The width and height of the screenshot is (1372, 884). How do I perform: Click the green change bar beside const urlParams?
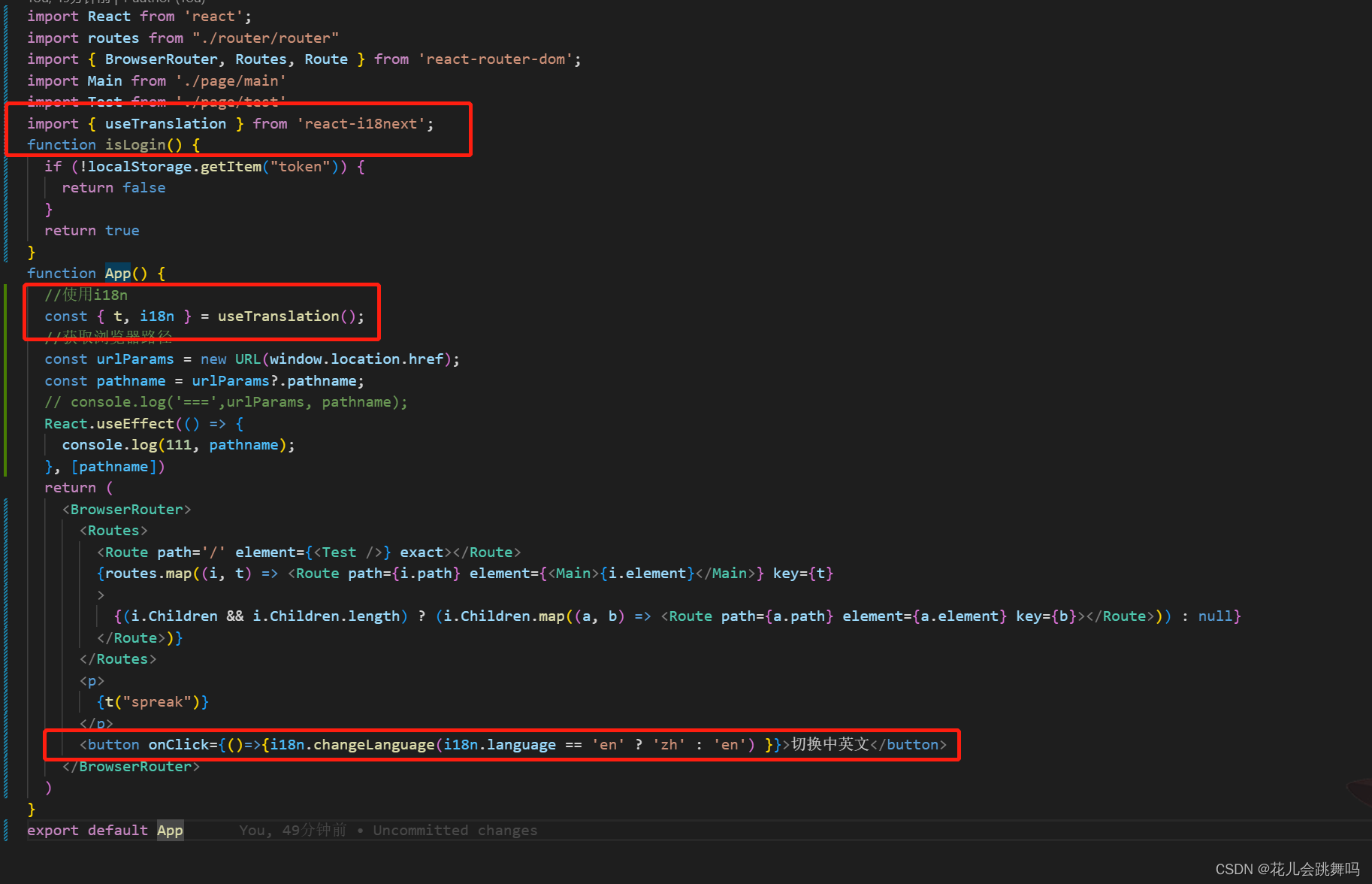pos(6,359)
